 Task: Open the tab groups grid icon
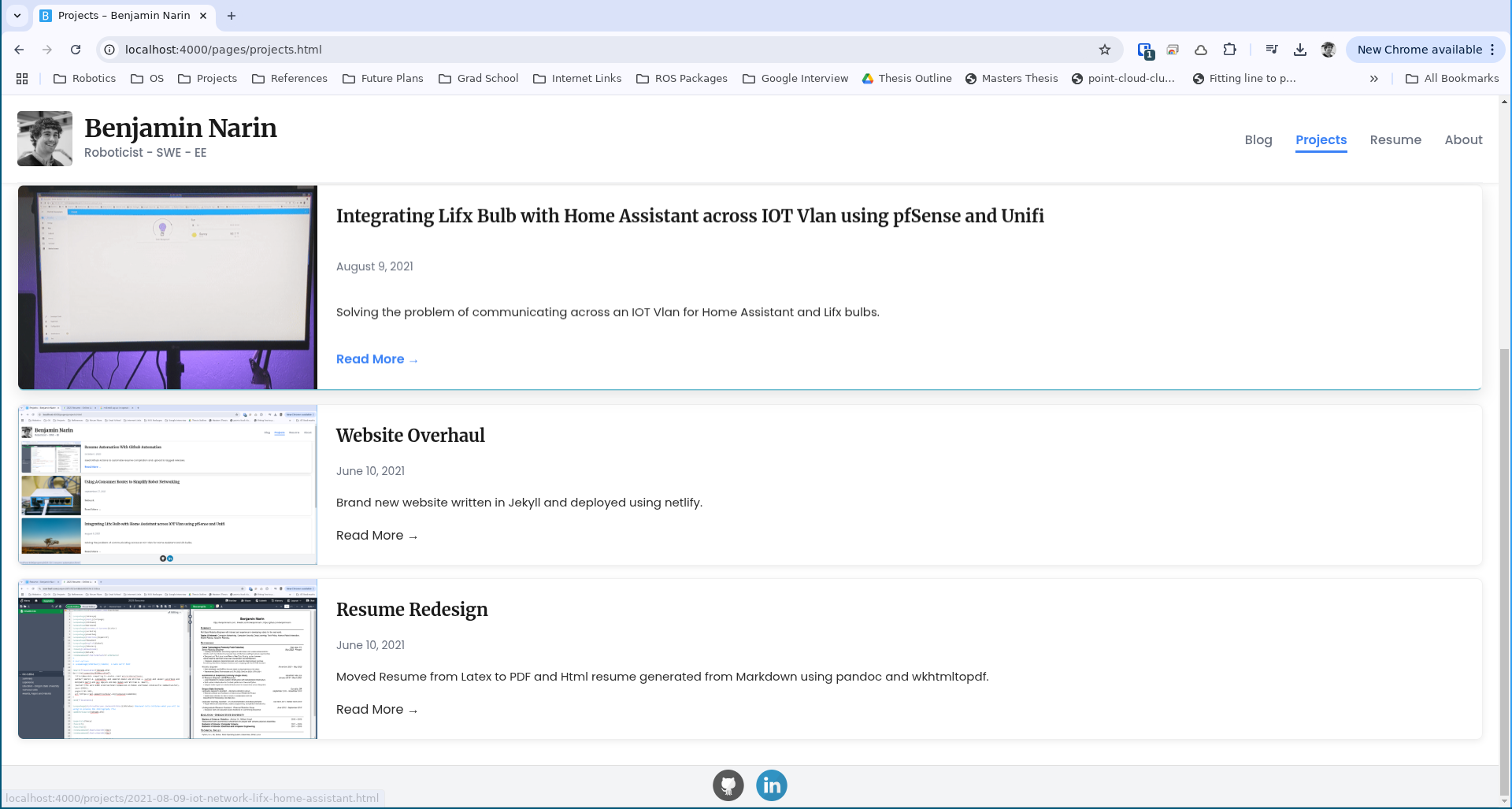point(22,79)
